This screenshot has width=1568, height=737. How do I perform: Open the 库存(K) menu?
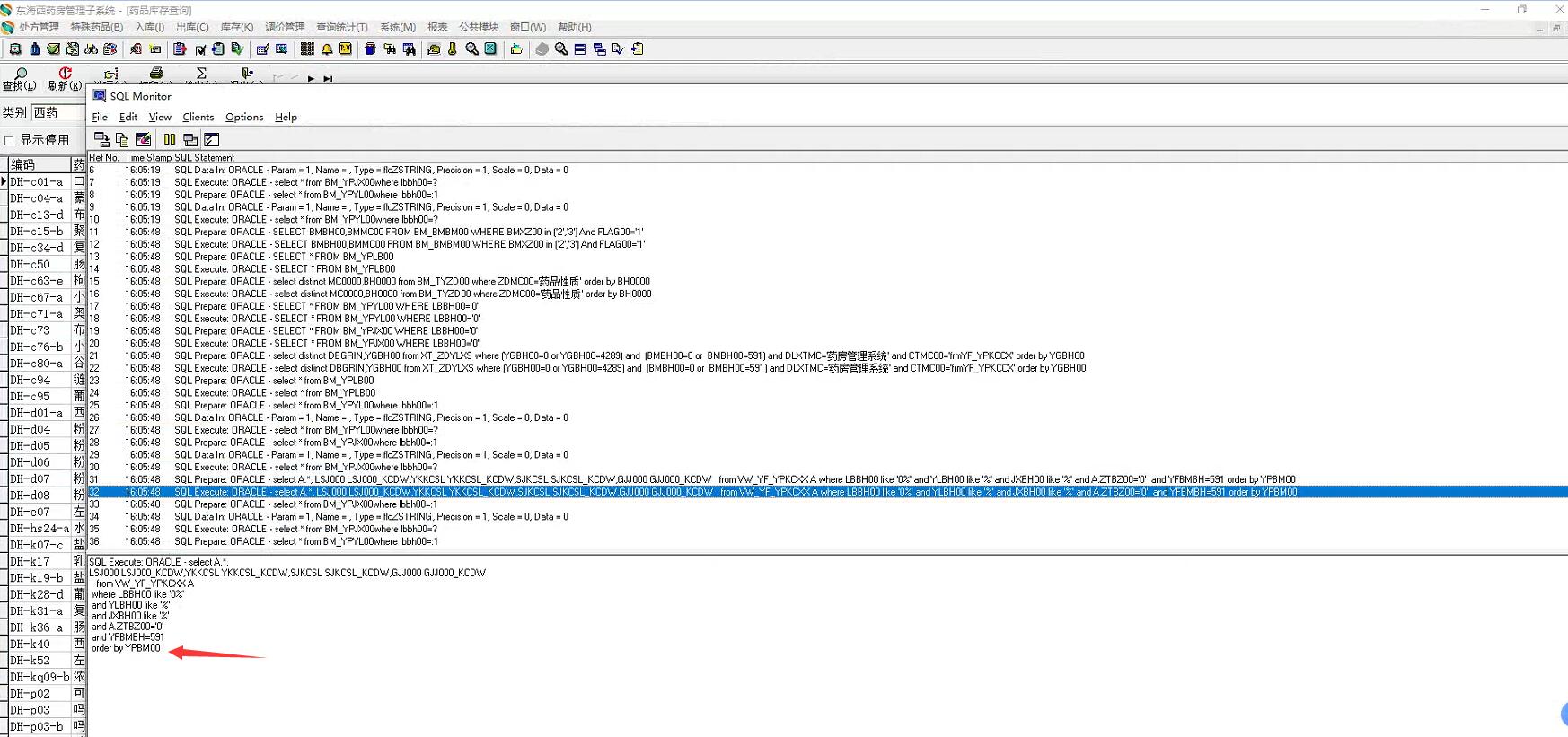pyautogui.click(x=237, y=27)
